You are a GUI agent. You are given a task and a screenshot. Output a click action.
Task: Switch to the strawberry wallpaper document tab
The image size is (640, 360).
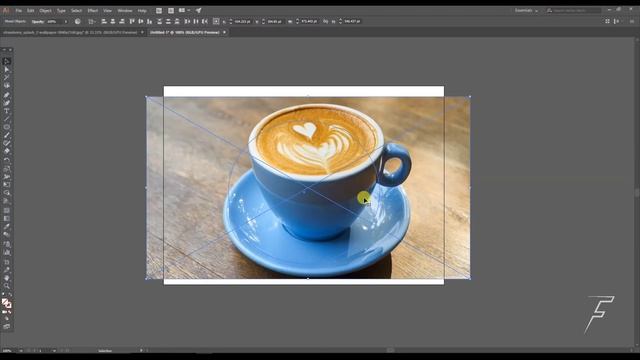[70, 32]
